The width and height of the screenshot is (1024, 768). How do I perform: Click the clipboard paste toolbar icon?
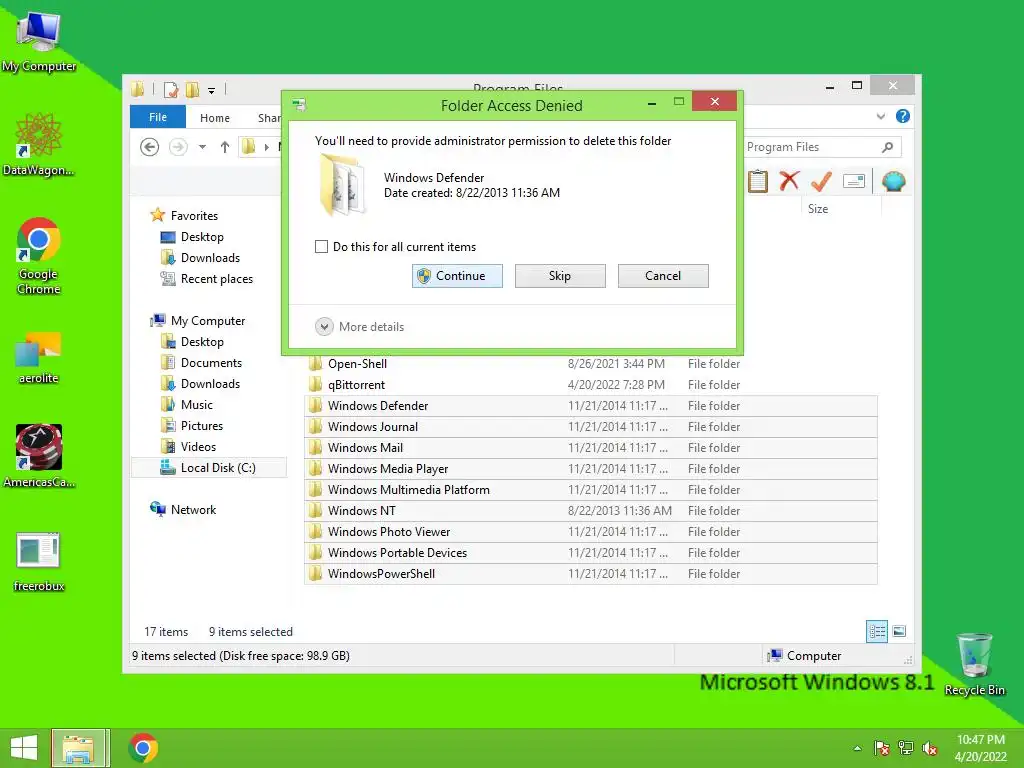coord(758,181)
